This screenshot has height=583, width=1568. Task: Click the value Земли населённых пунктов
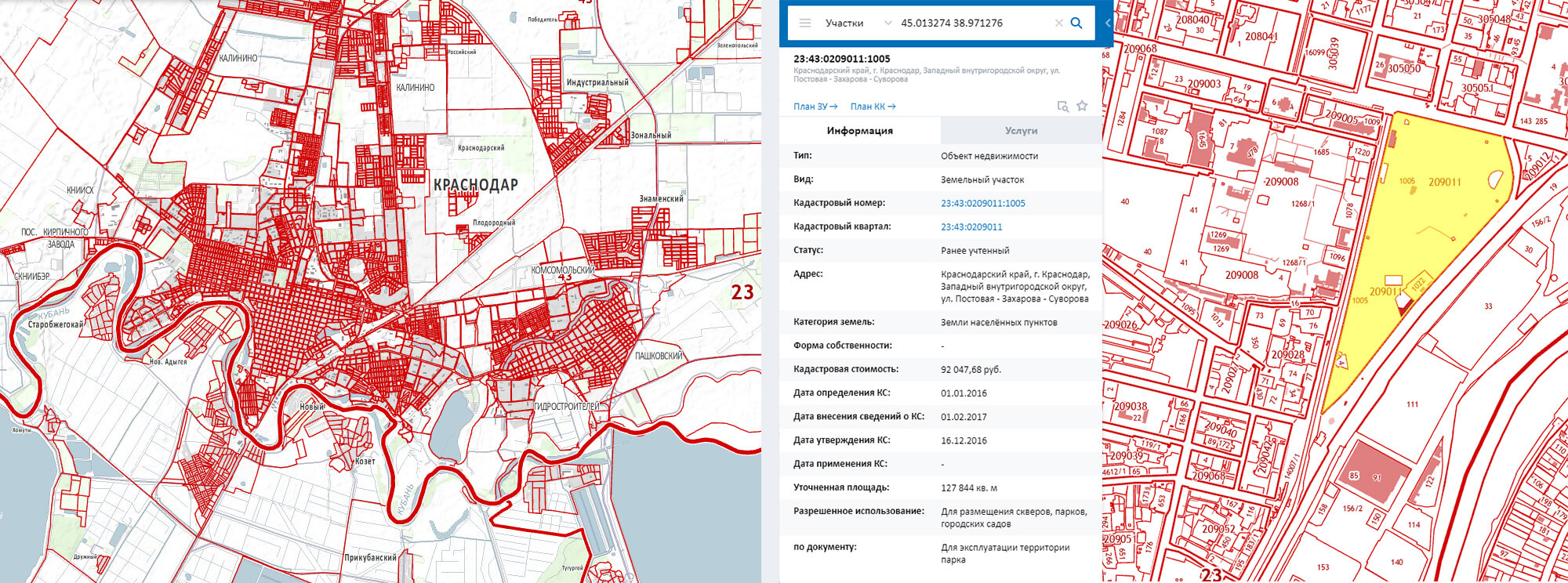pos(999,322)
